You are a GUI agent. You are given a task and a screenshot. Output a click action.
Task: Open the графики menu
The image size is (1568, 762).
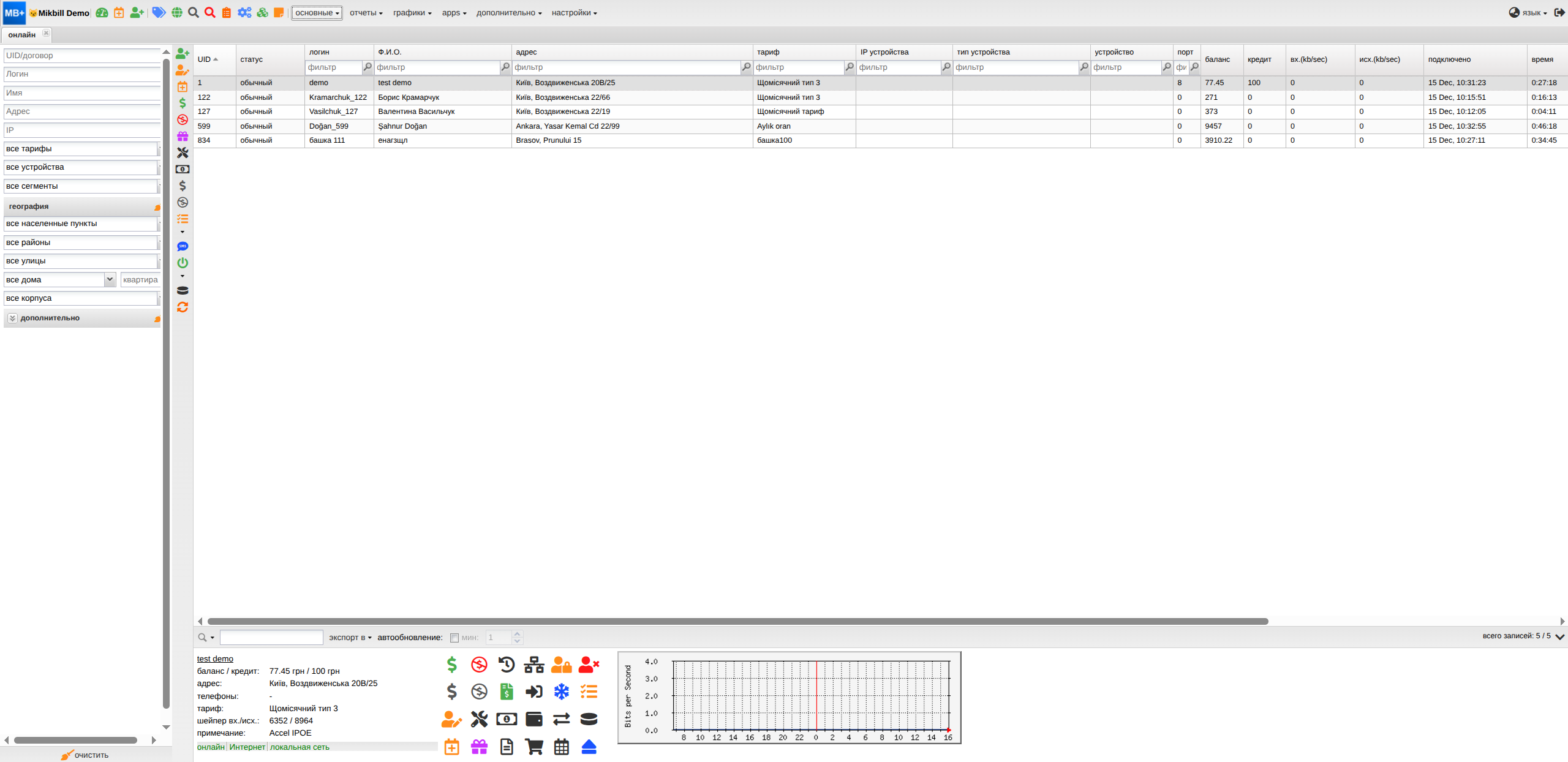coord(412,13)
